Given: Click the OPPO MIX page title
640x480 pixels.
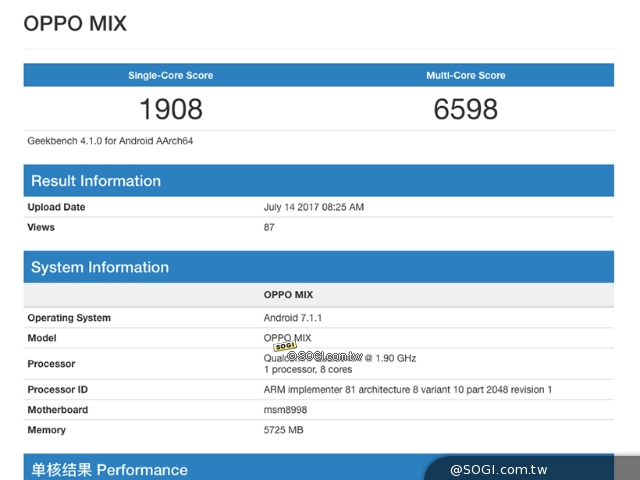Looking at the screenshot, I should pyautogui.click(x=75, y=24).
